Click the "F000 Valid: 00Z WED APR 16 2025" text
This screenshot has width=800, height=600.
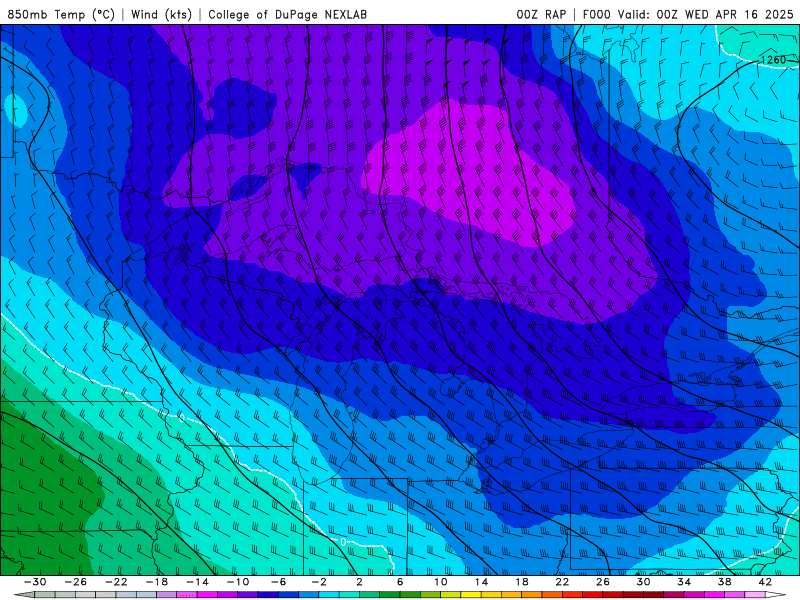[x=688, y=14]
